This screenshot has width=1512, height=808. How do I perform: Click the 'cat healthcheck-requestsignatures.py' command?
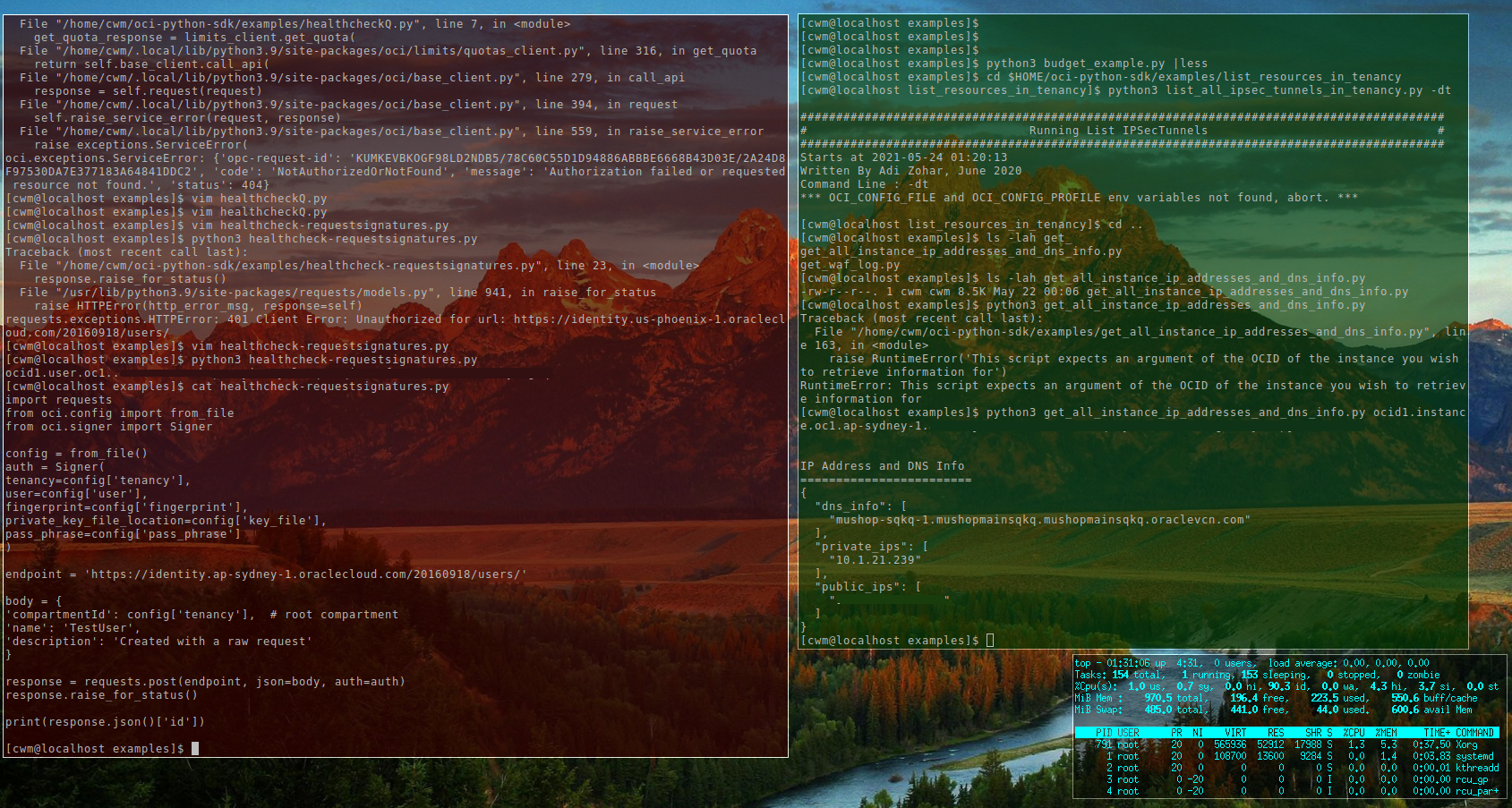[x=320, y=387]
